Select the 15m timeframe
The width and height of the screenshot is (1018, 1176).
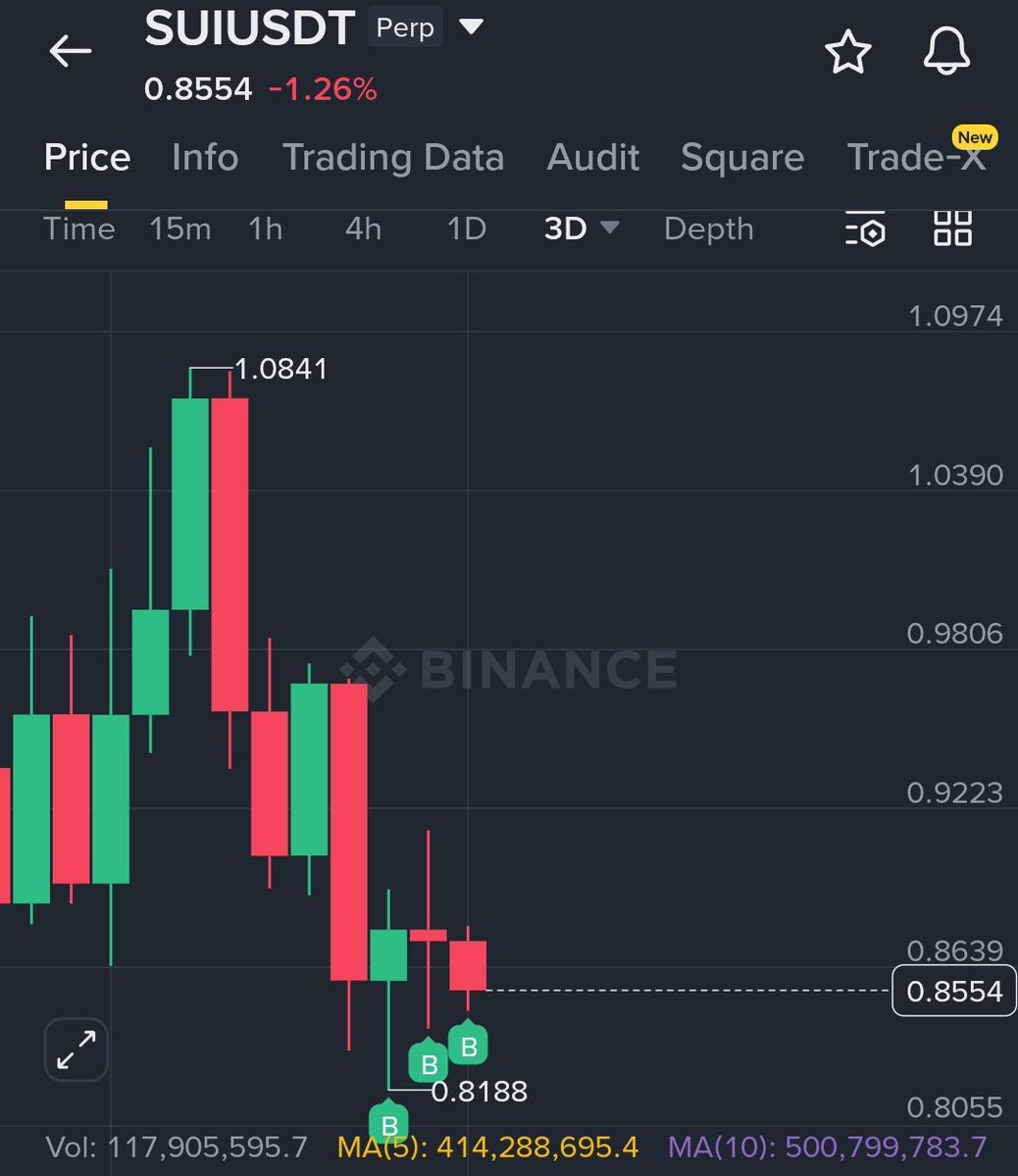(x=180, y=229)
